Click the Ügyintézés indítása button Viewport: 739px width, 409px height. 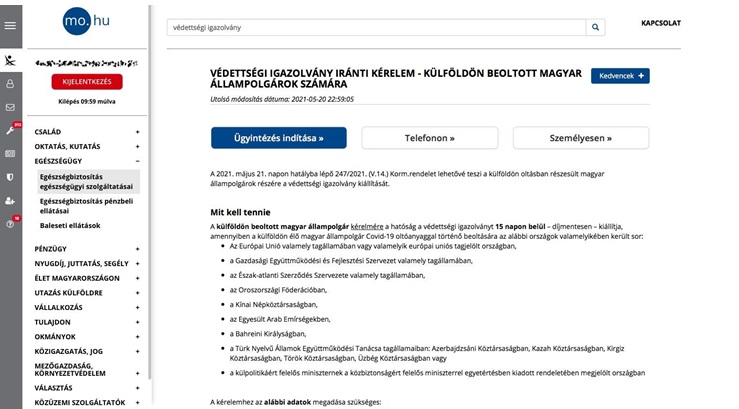[279, 138]
